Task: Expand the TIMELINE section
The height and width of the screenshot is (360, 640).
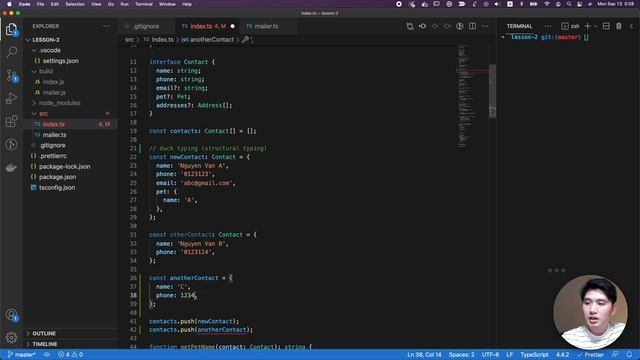Action: pos(44,344)
